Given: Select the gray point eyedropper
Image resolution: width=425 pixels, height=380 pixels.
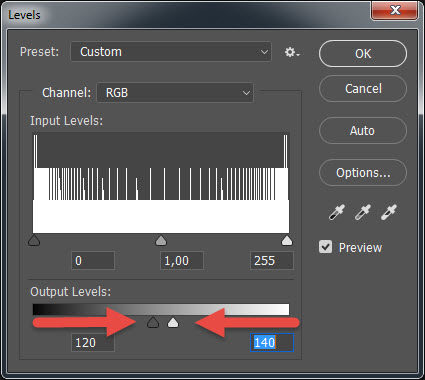Looking at the screenshot, I should (x=363, y=213).
